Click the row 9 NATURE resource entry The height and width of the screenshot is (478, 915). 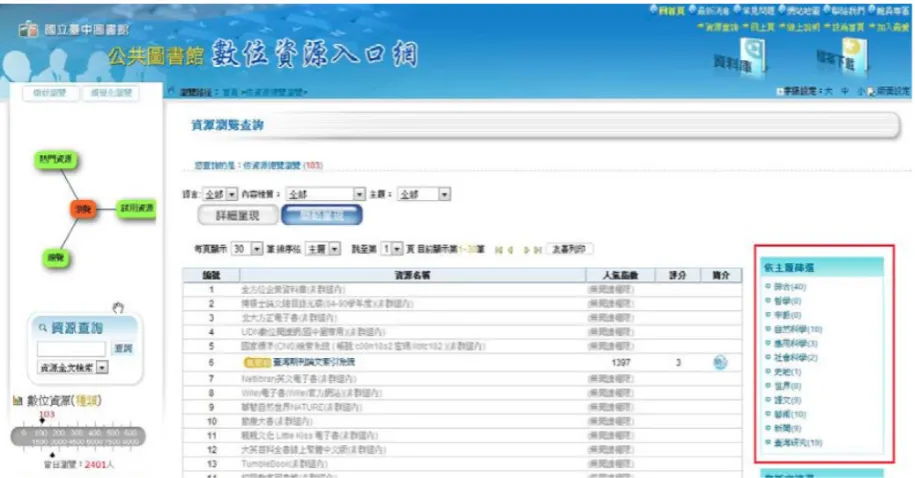pyautogui.click(x=302, y=407)
